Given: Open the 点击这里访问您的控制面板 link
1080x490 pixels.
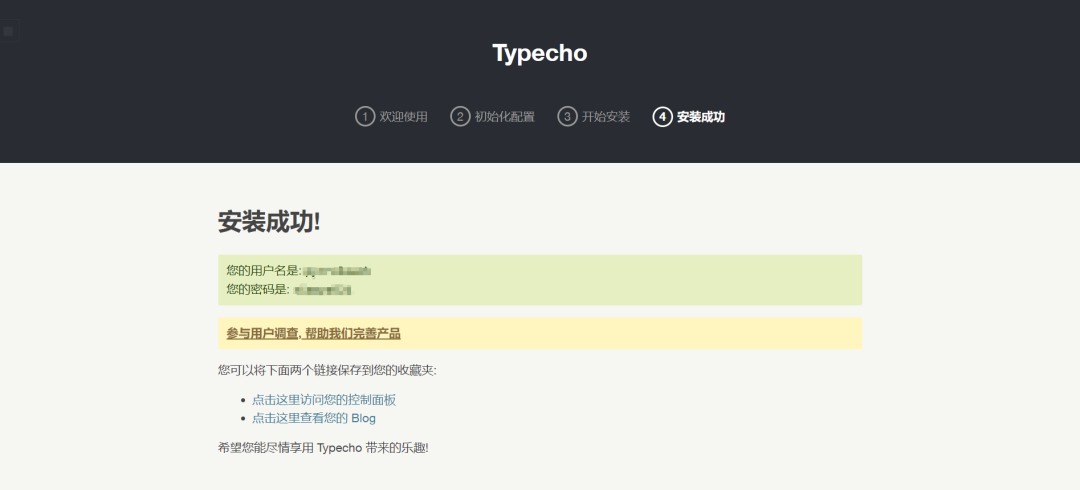Looking at the screenshot, I should click(x=324, y=400).
